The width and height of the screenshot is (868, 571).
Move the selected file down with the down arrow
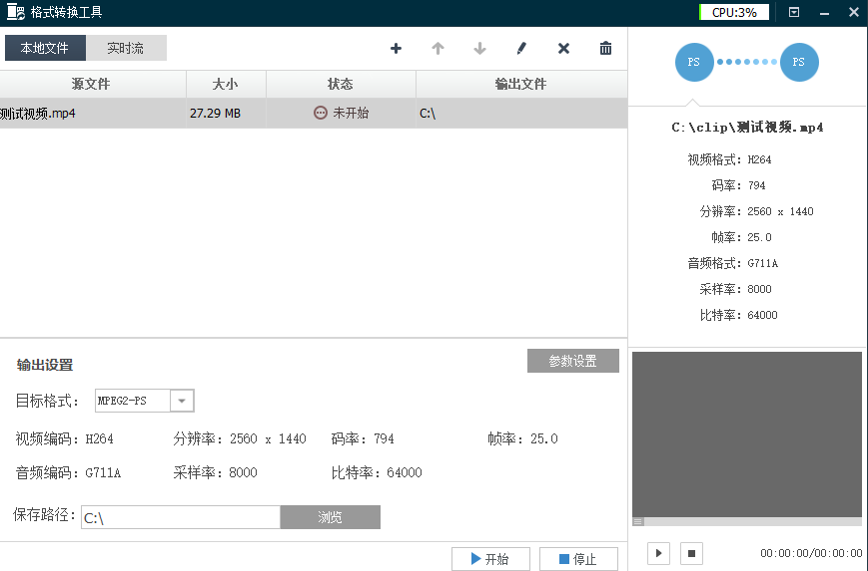(x=479, y=48)
